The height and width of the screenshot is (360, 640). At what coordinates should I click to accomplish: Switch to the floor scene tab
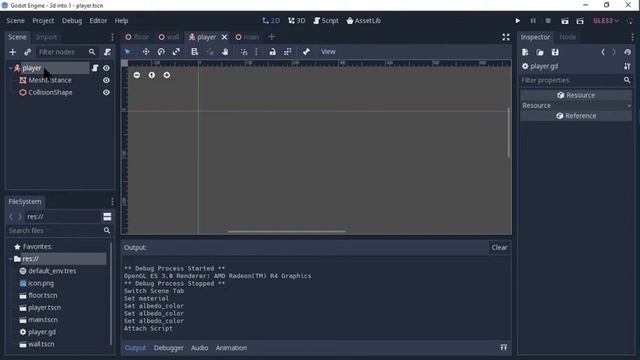[x=138, y=37]
